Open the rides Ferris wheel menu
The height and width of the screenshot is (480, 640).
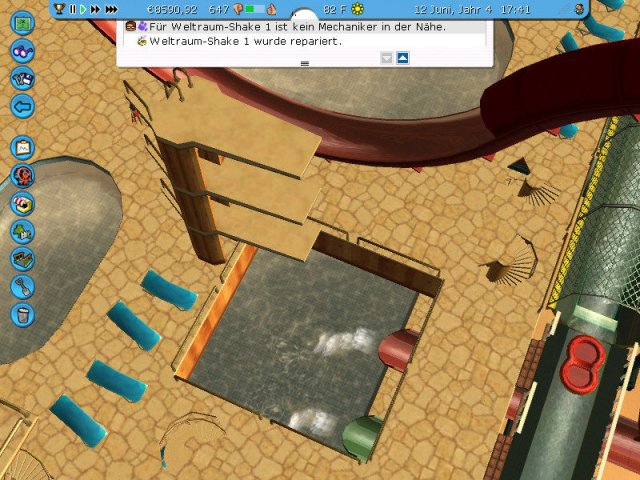22,176
